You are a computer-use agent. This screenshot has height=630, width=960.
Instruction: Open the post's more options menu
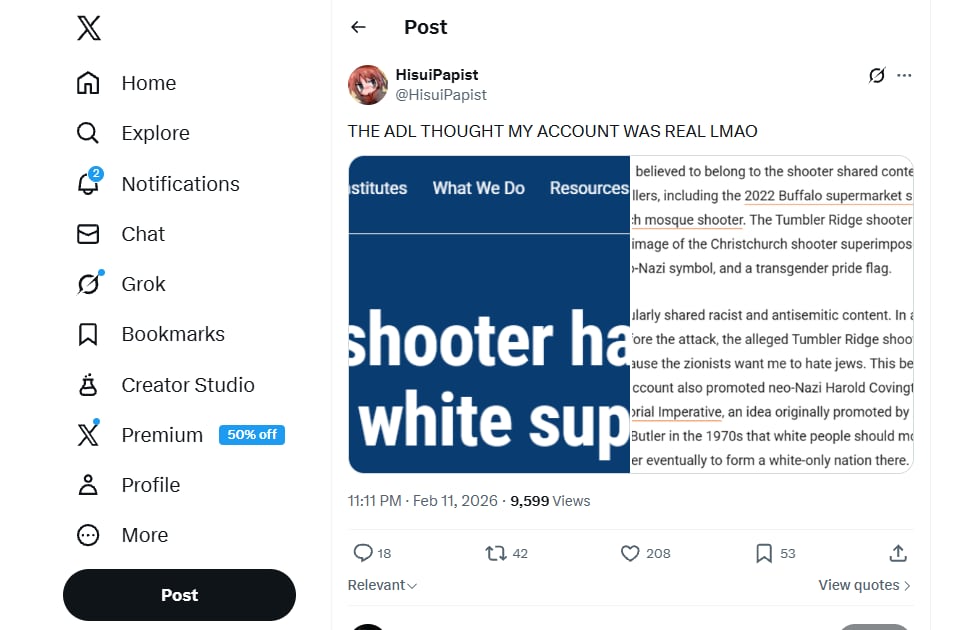click(x=904, y=75)
